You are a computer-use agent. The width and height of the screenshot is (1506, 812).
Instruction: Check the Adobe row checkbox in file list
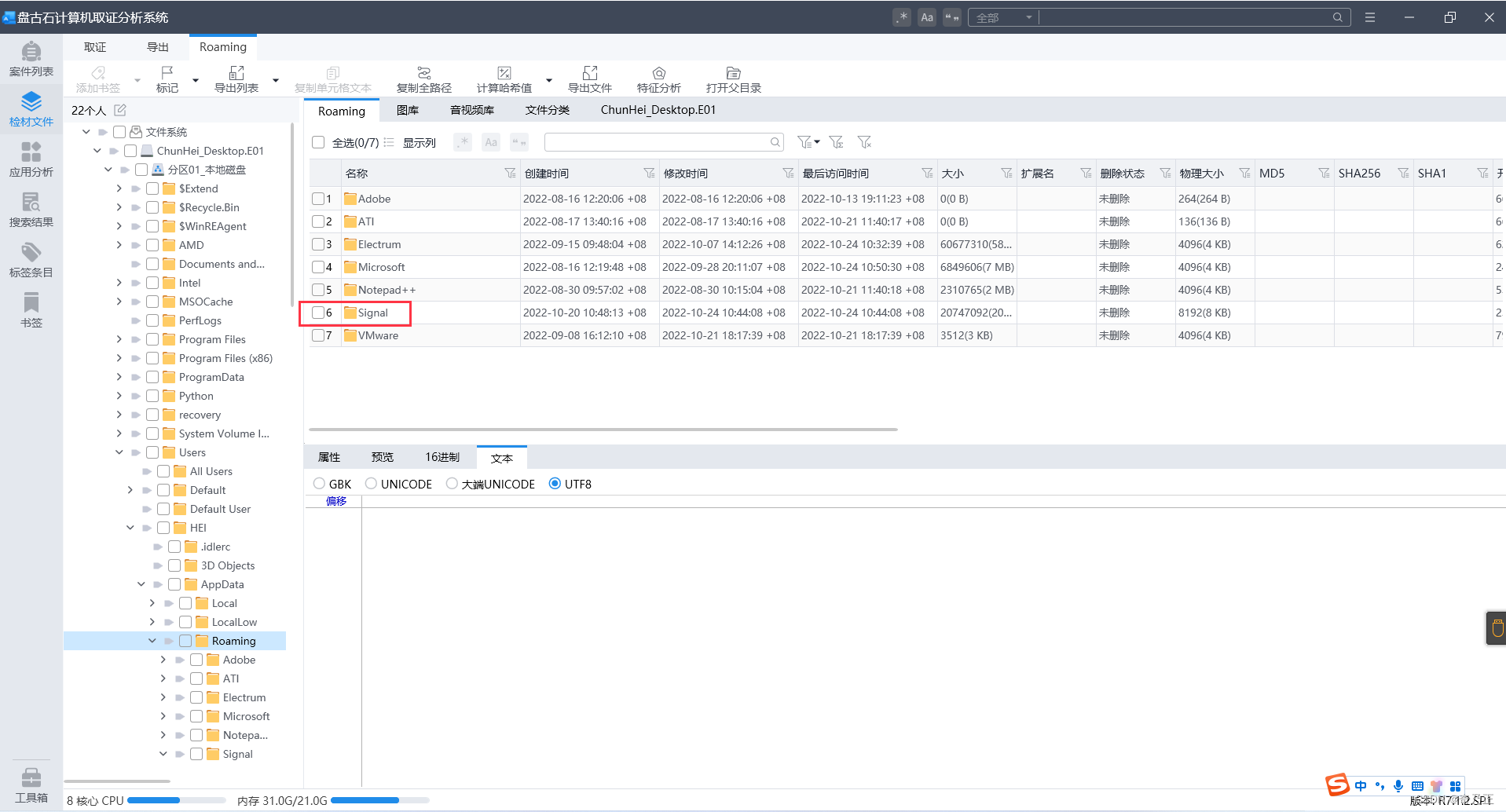[318, 199]
